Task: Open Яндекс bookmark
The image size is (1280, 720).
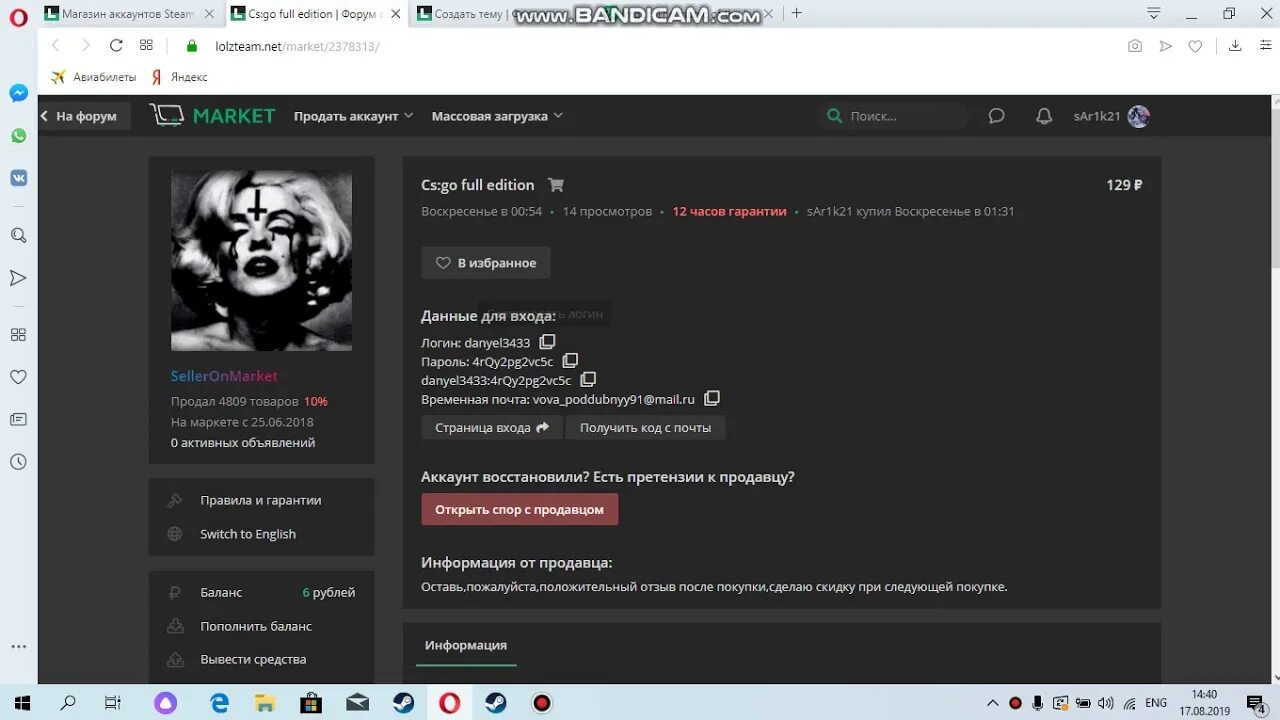Action: [179, 77]
